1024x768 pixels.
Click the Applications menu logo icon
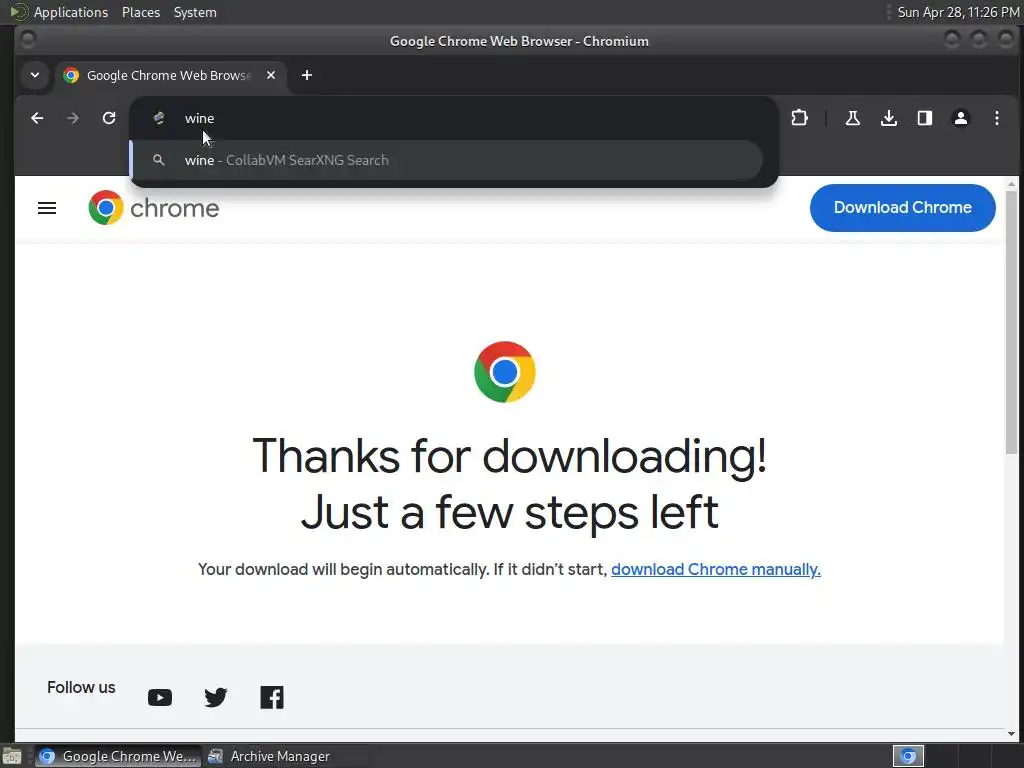[19, 12]
